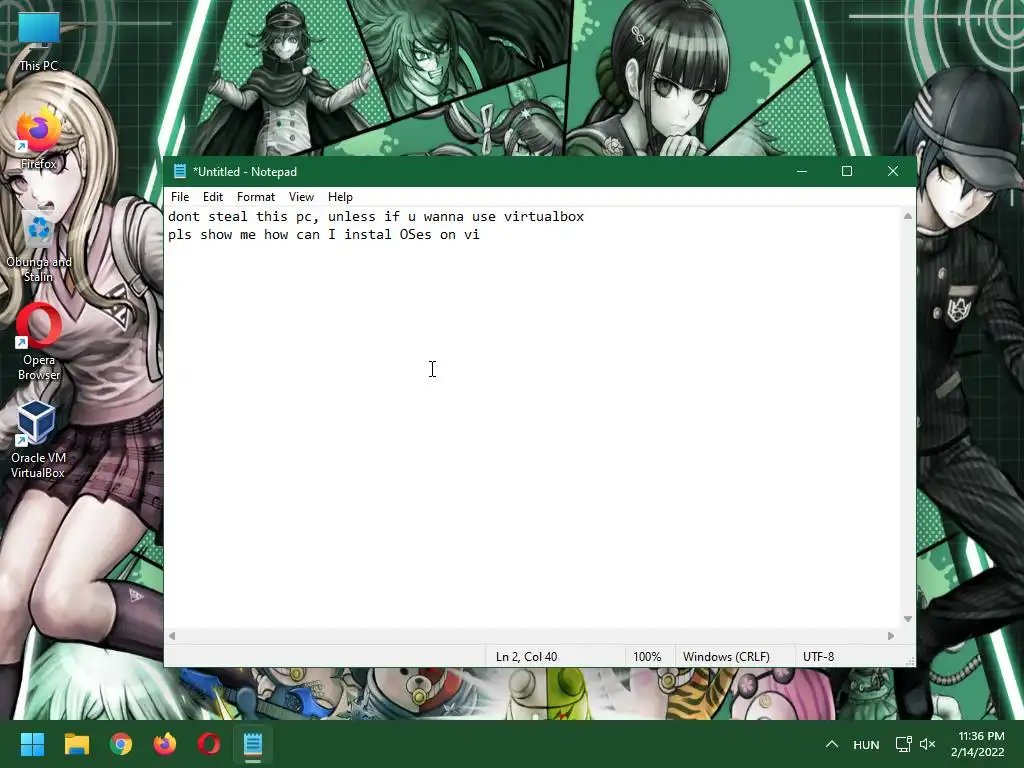This screenshot has height=768, width=1024.
Task: Click '*Untitled - Notepad' title text
Action: coord(245,172)
